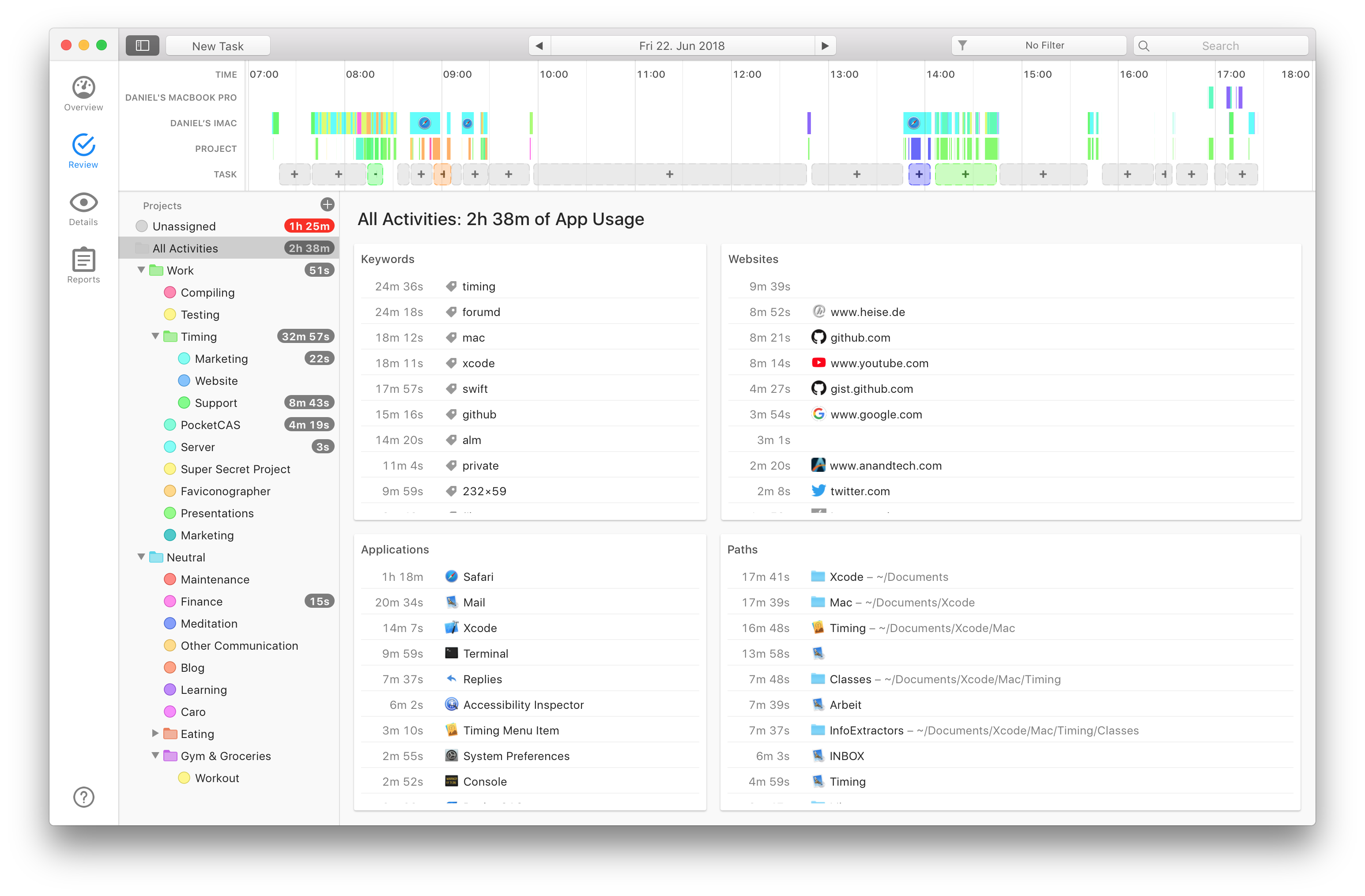Click the www.anandtech.com favicon

818,465
